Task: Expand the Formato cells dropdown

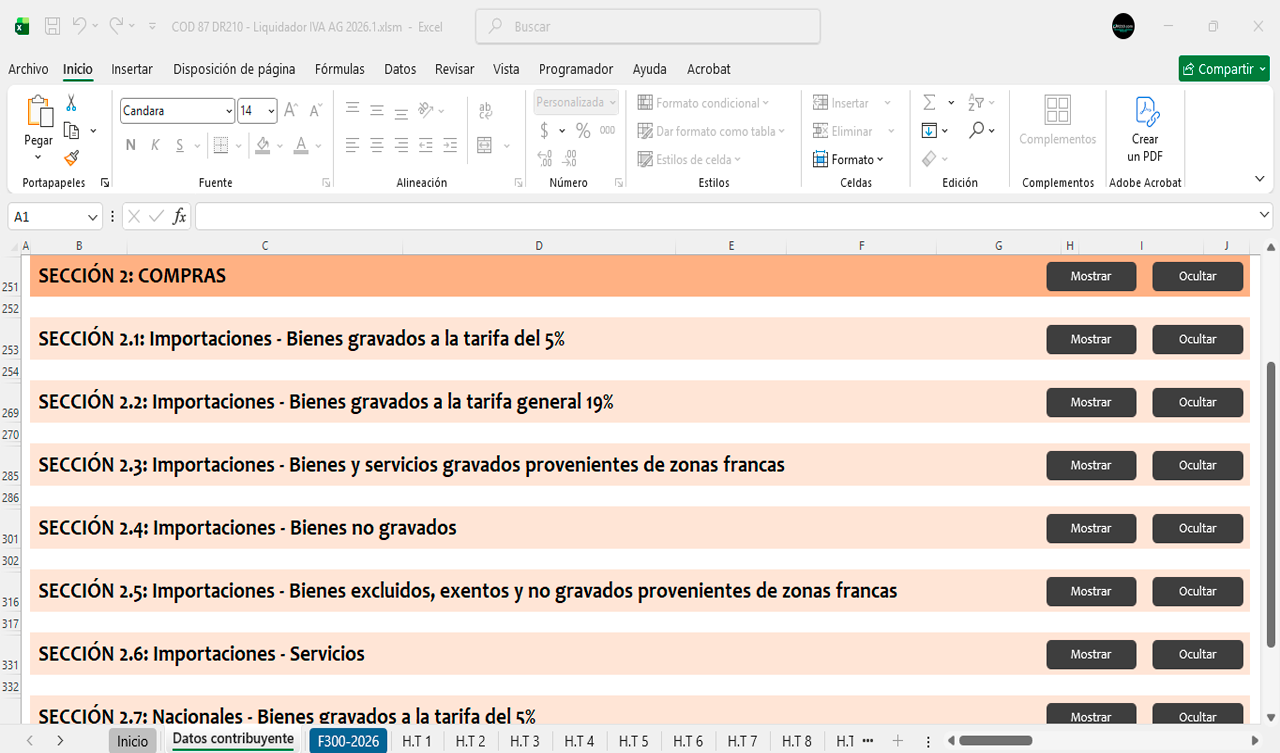Action: pos(849,159)
